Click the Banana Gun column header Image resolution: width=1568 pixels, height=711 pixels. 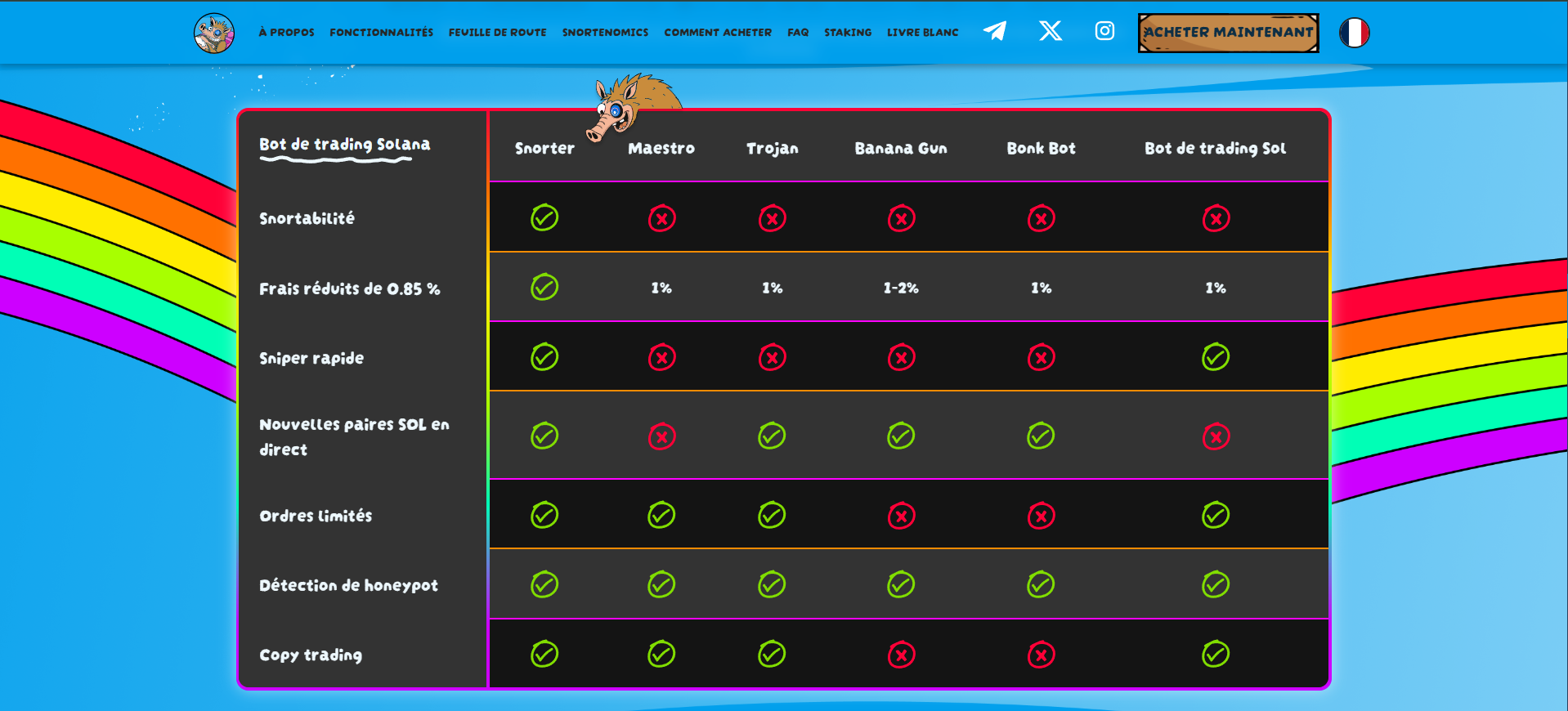(x=901, y=148)
